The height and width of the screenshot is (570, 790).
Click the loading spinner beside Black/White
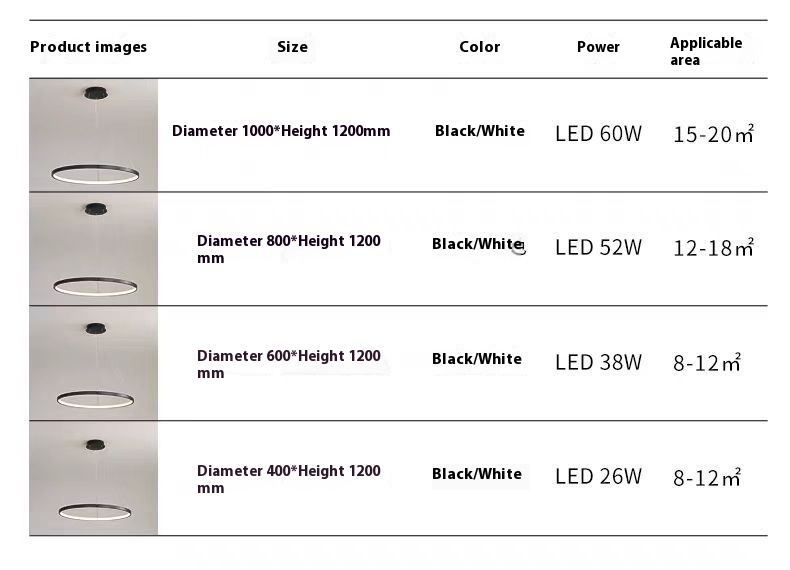point(518,247)
